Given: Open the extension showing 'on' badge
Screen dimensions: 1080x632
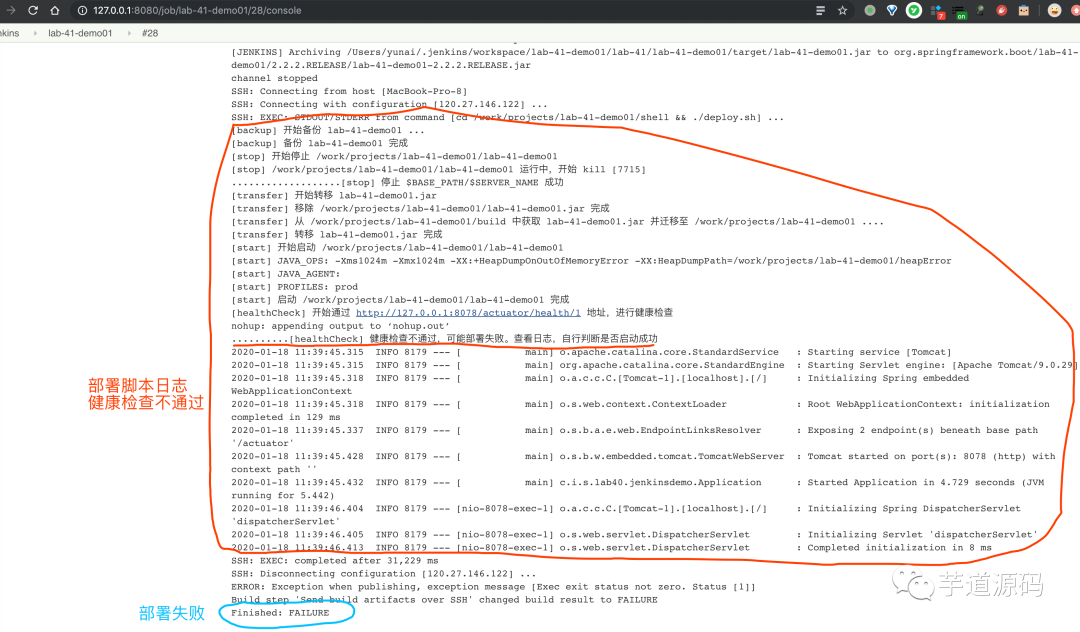Looking at the screenshot, I should (x=959, y=12).
